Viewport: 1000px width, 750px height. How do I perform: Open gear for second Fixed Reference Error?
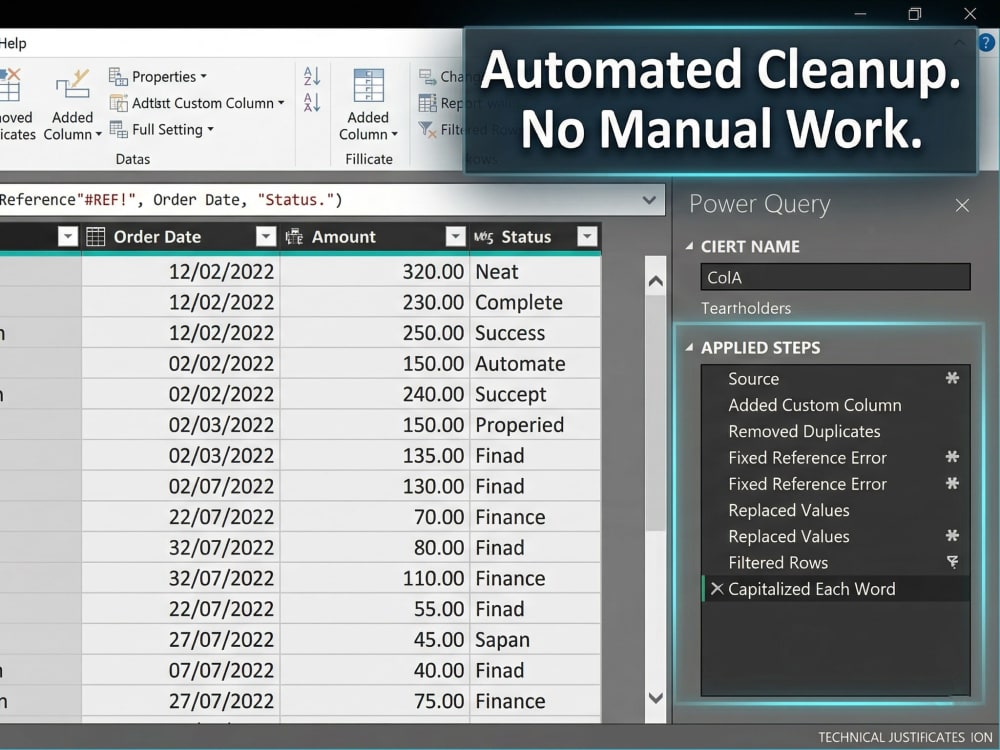click(952, 483)
